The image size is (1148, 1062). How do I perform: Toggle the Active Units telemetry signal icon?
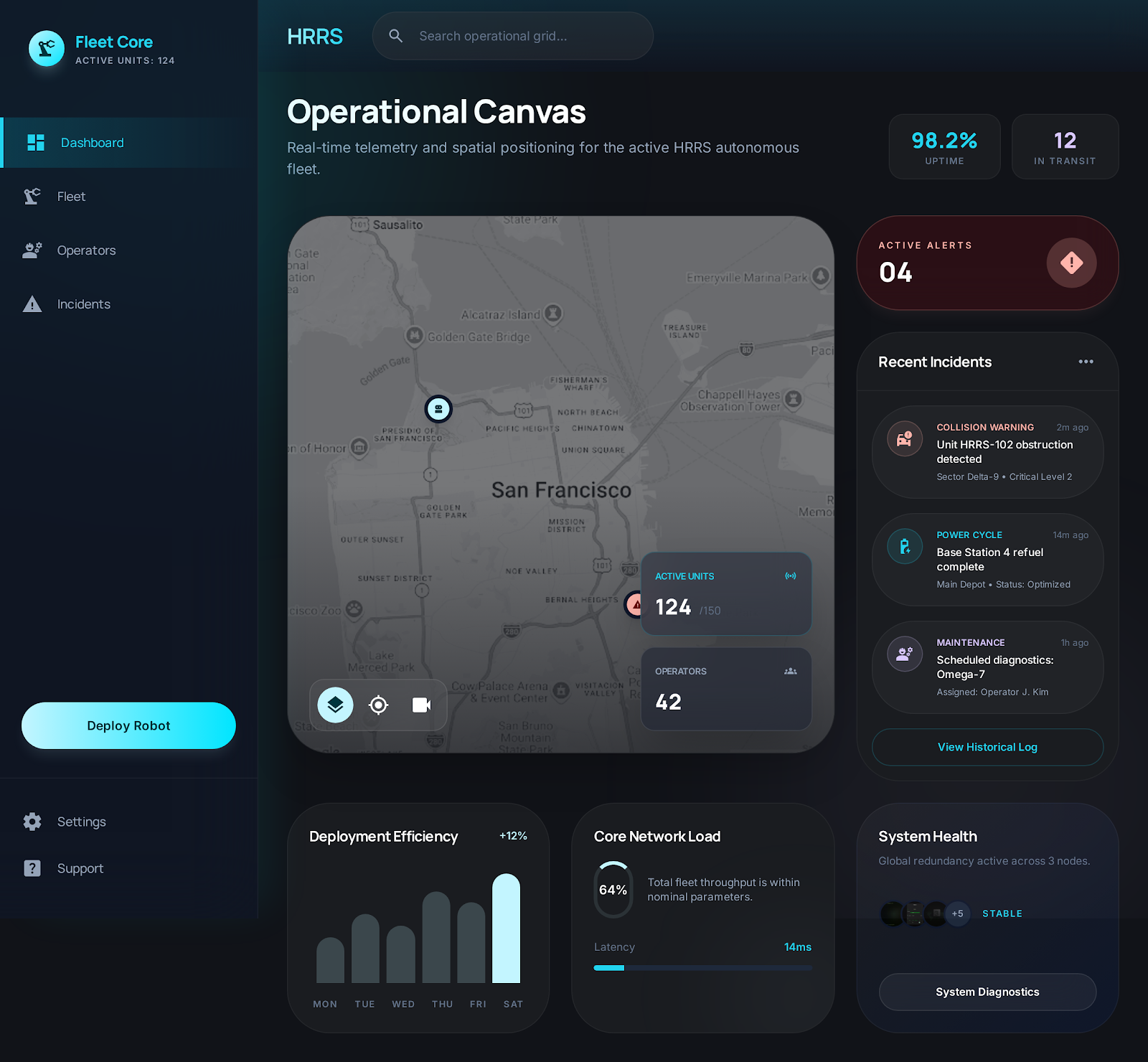pos(789,575)
